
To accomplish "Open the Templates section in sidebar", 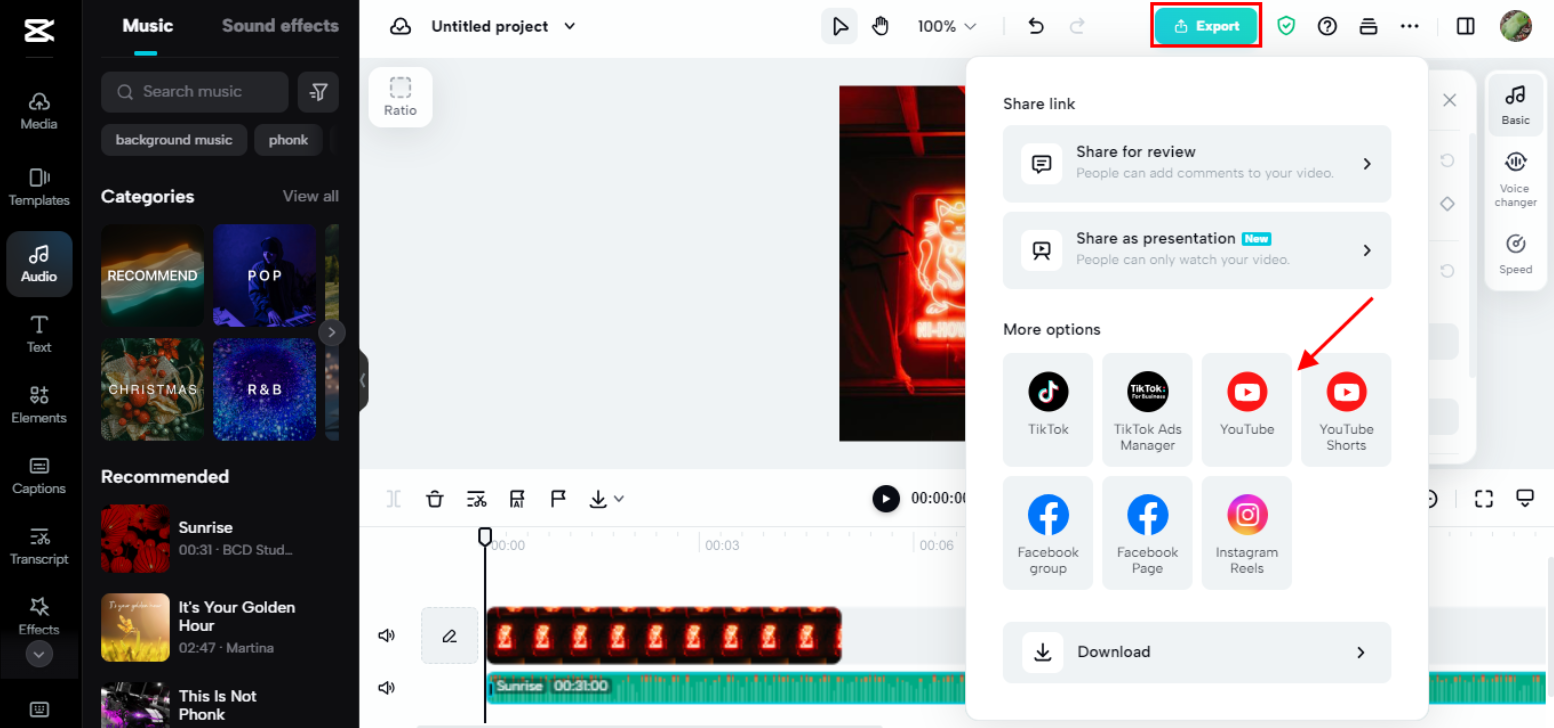I will point(39,187).
